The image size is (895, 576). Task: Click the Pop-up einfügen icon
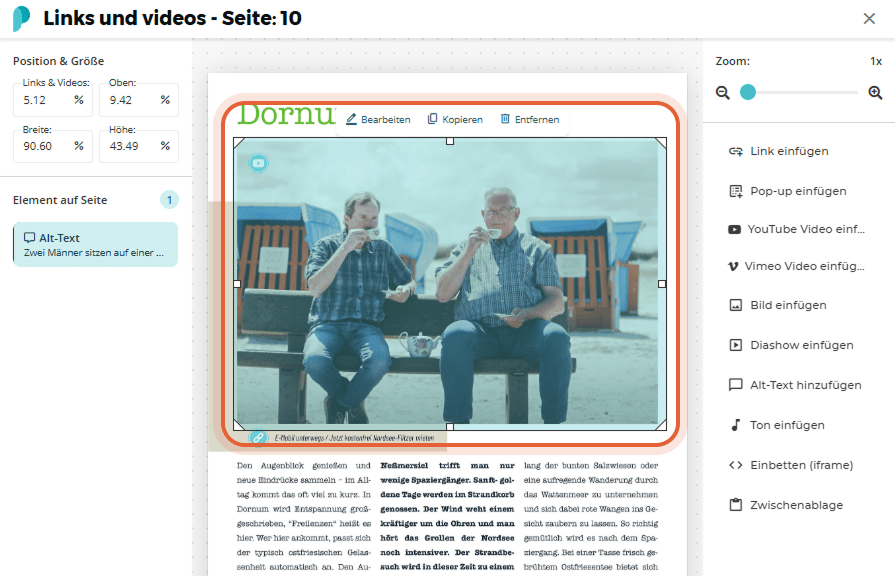tap(736, 191)
